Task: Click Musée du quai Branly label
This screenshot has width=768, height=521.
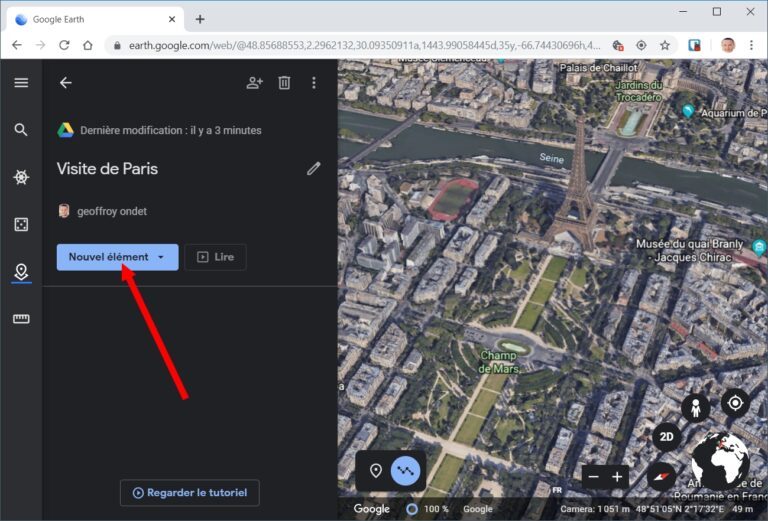Action: coord(690,250)
